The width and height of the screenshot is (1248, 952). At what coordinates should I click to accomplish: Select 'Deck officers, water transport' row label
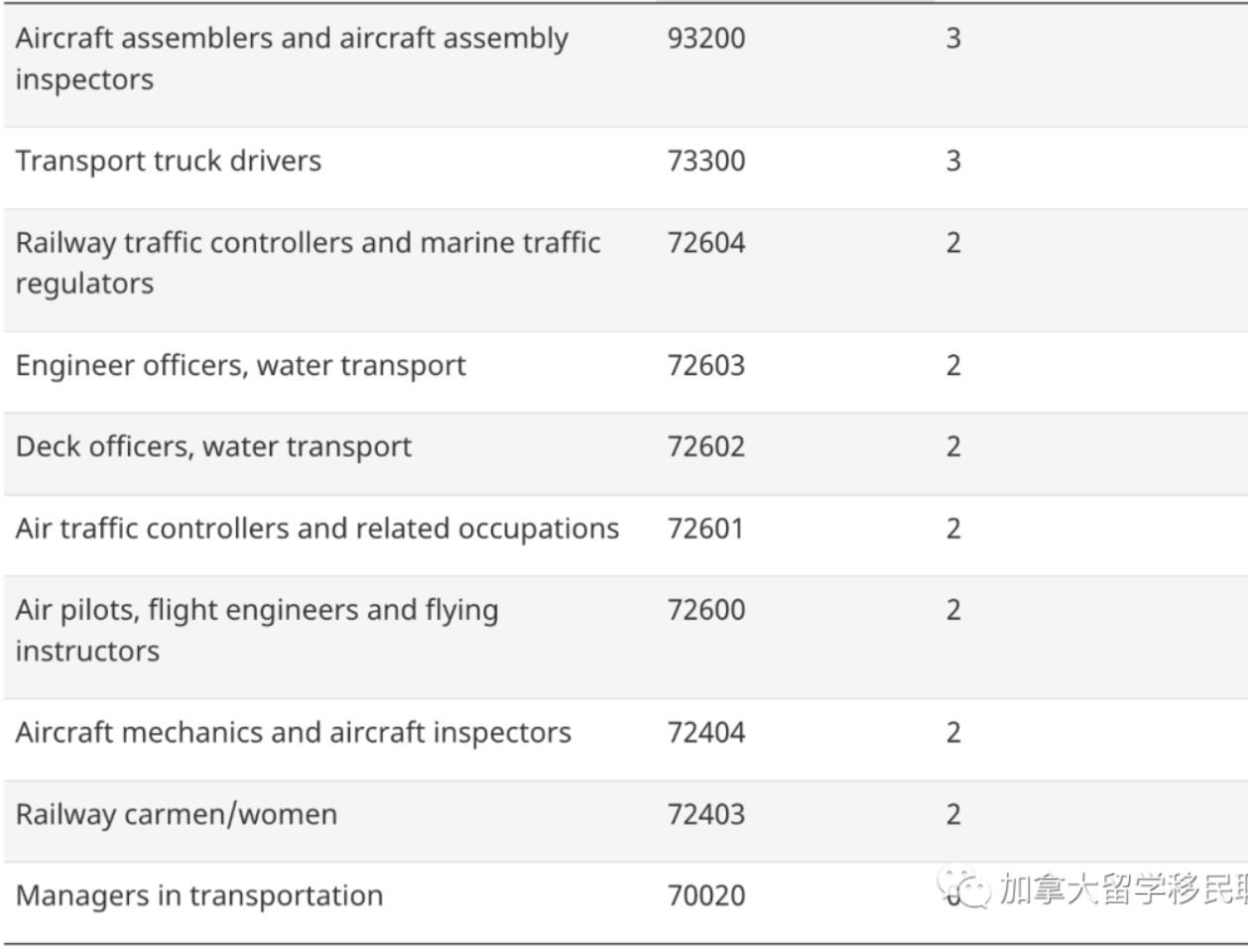click(213, 447)
